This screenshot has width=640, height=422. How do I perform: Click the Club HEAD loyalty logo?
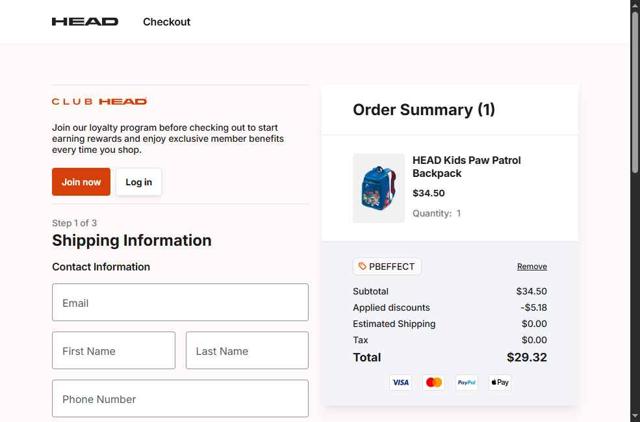coord(99,101)
